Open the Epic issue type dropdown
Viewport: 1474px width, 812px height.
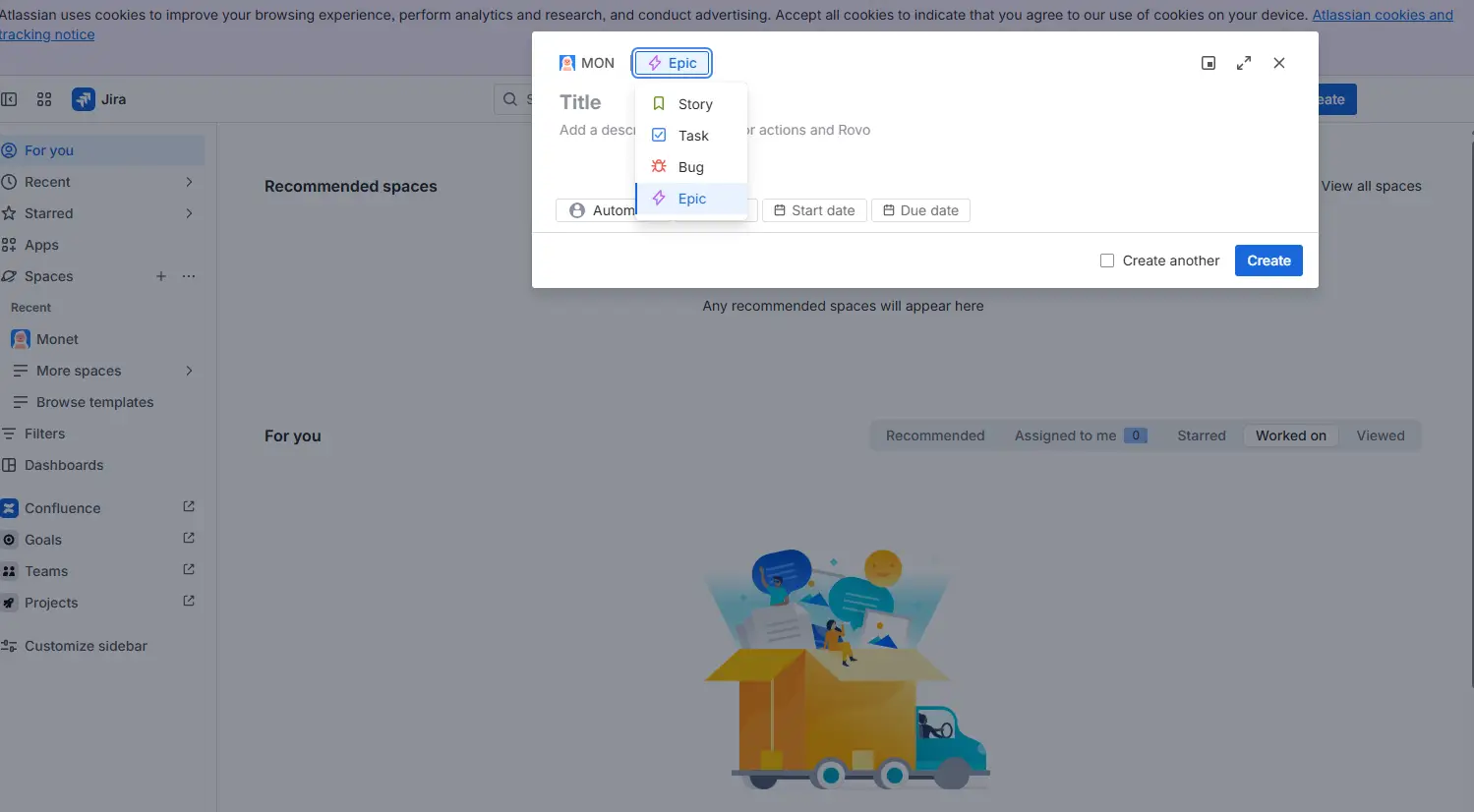click(672, 63)
